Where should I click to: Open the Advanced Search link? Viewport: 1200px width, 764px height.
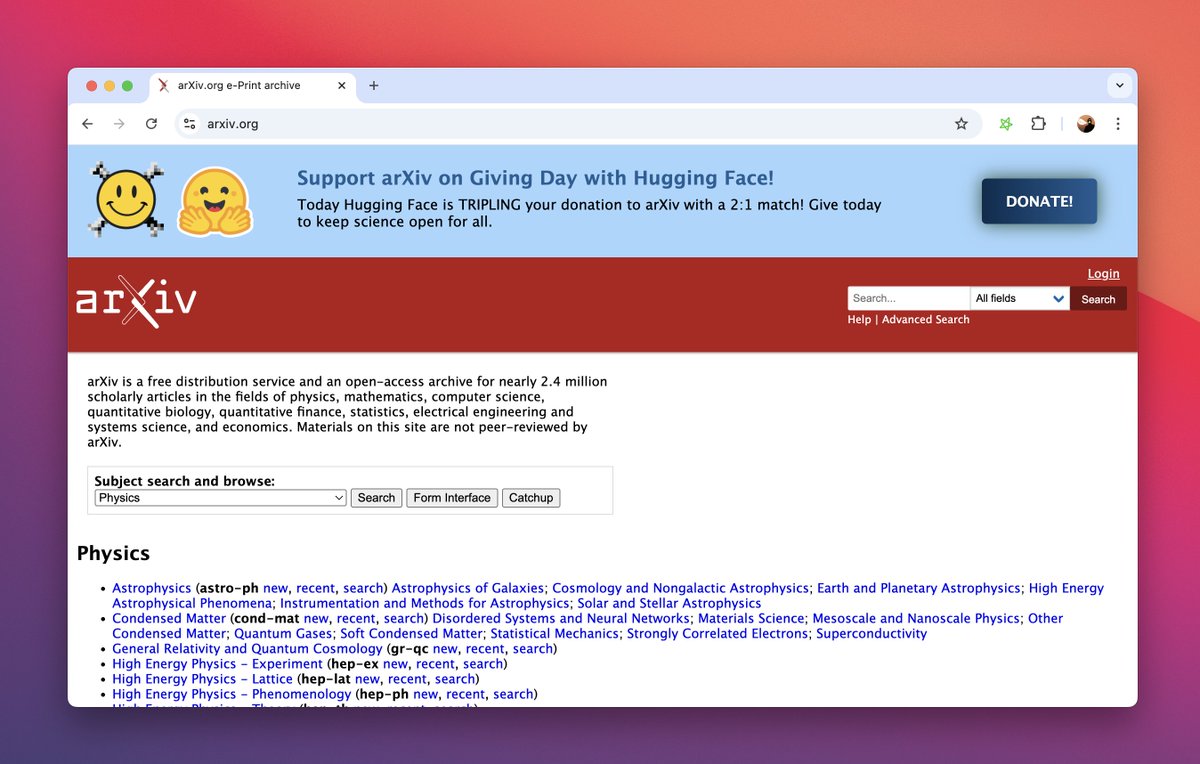925,319
